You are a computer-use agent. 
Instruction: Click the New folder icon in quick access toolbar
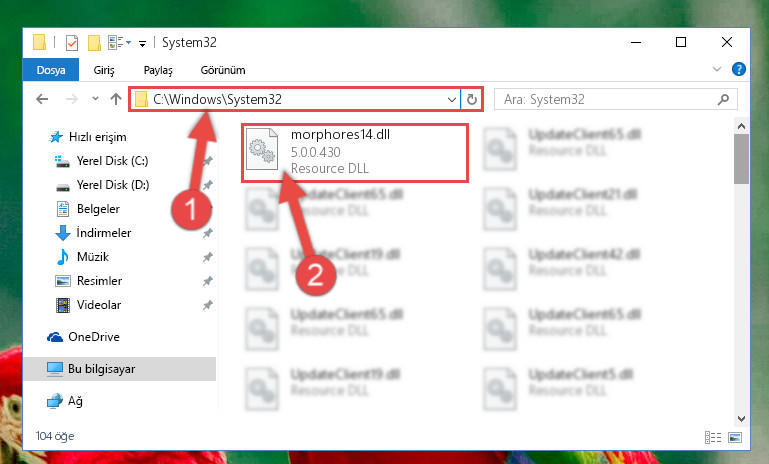coord(94,43)
